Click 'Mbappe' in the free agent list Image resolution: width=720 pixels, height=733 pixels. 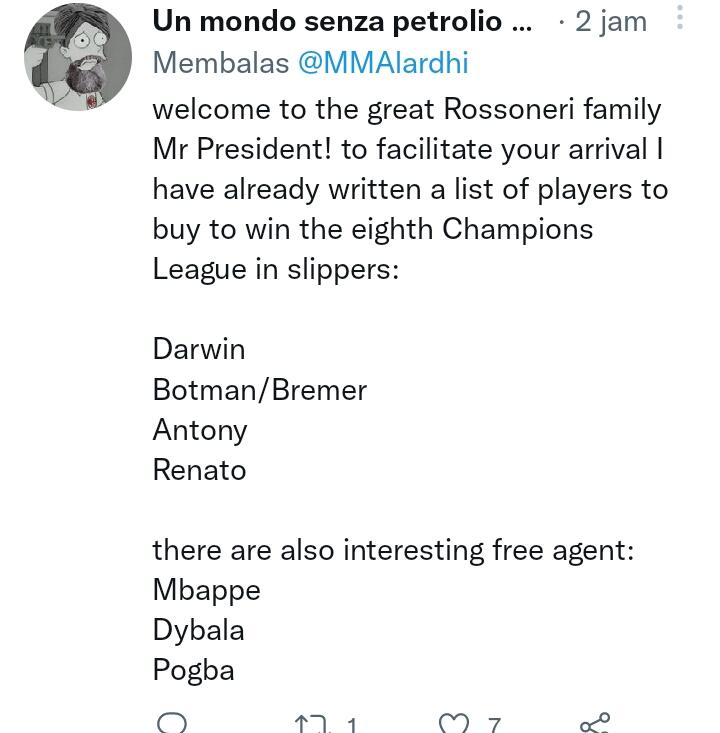(206, 590)
